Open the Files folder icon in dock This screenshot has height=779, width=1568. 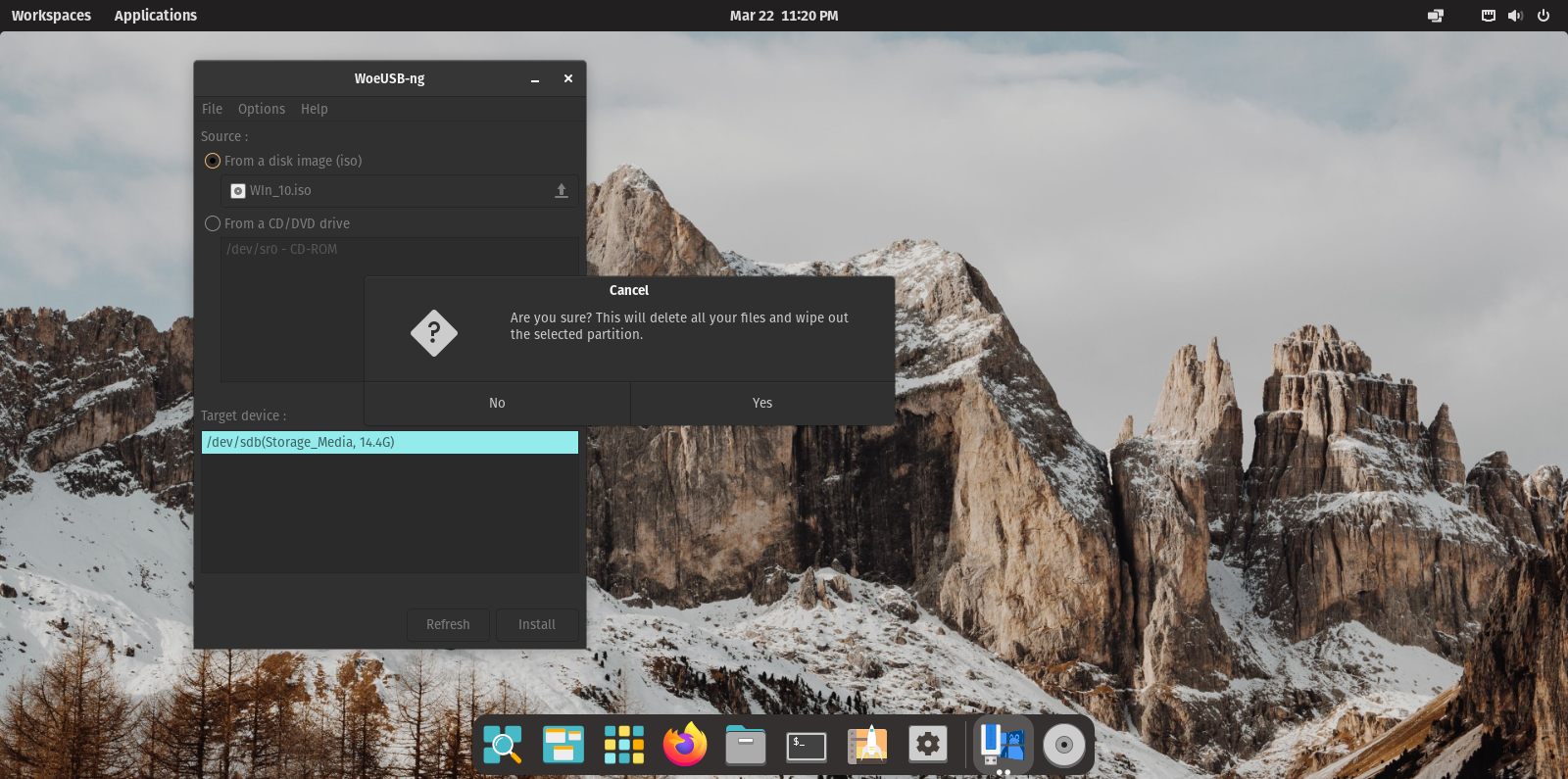tap(746, 746)
